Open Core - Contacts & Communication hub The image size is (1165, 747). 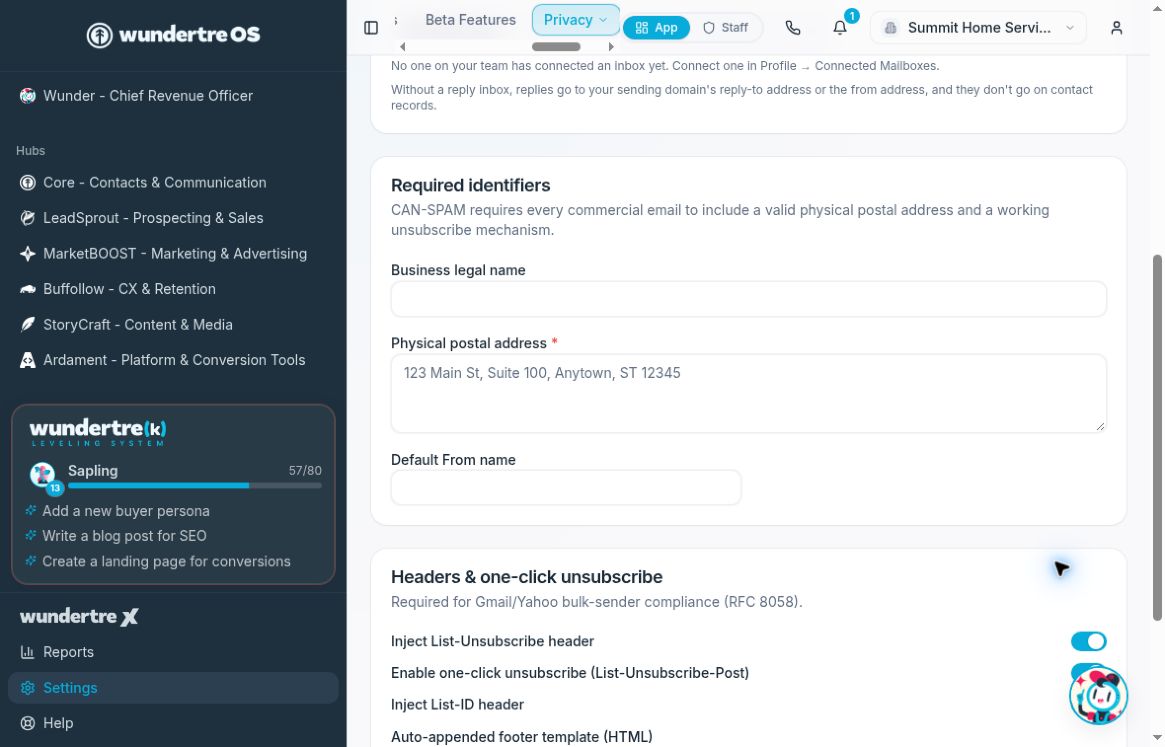point(173,183)
